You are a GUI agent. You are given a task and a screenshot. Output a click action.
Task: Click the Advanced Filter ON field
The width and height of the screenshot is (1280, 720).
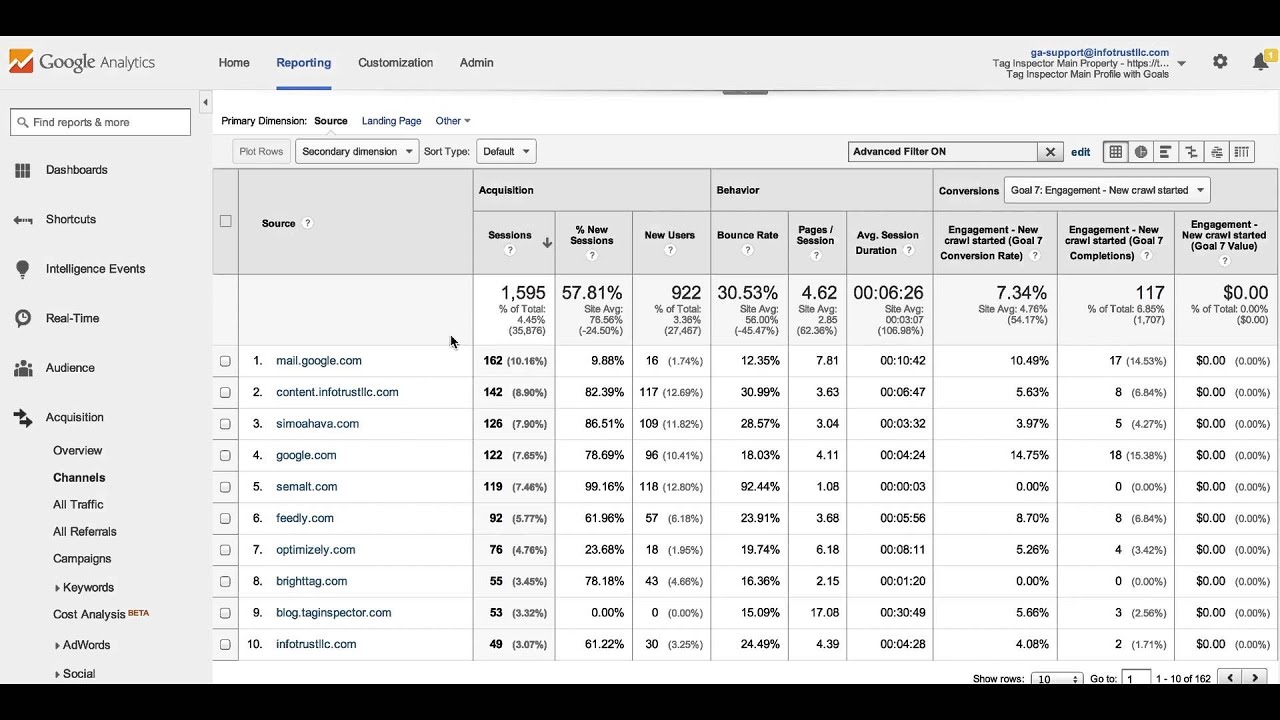(x=943, y=152)
